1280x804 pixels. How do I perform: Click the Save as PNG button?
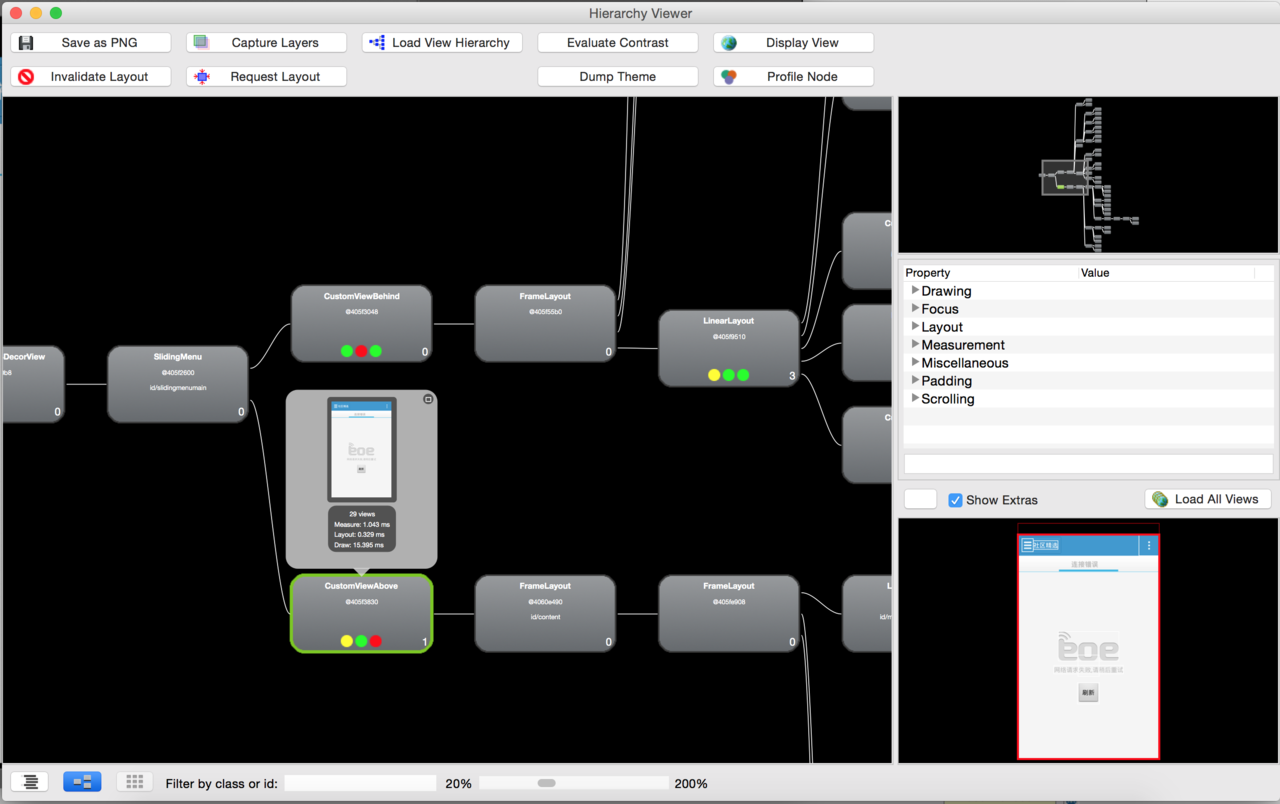(x=91, y=43)
